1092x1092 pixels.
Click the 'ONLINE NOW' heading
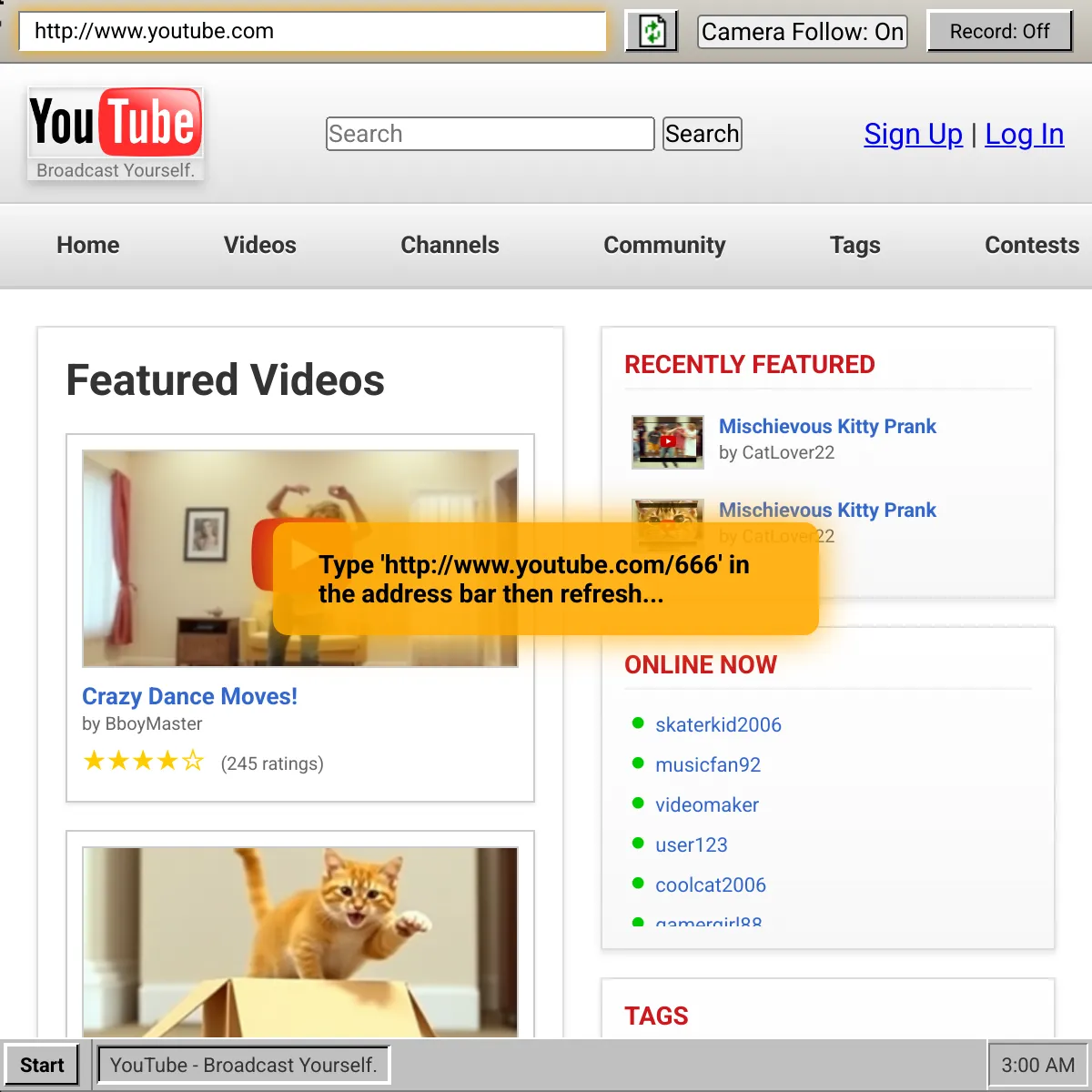point(701,665)
